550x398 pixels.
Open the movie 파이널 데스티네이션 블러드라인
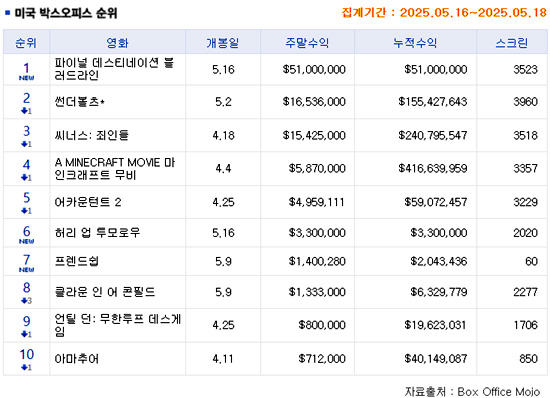[x=114, y=69]
